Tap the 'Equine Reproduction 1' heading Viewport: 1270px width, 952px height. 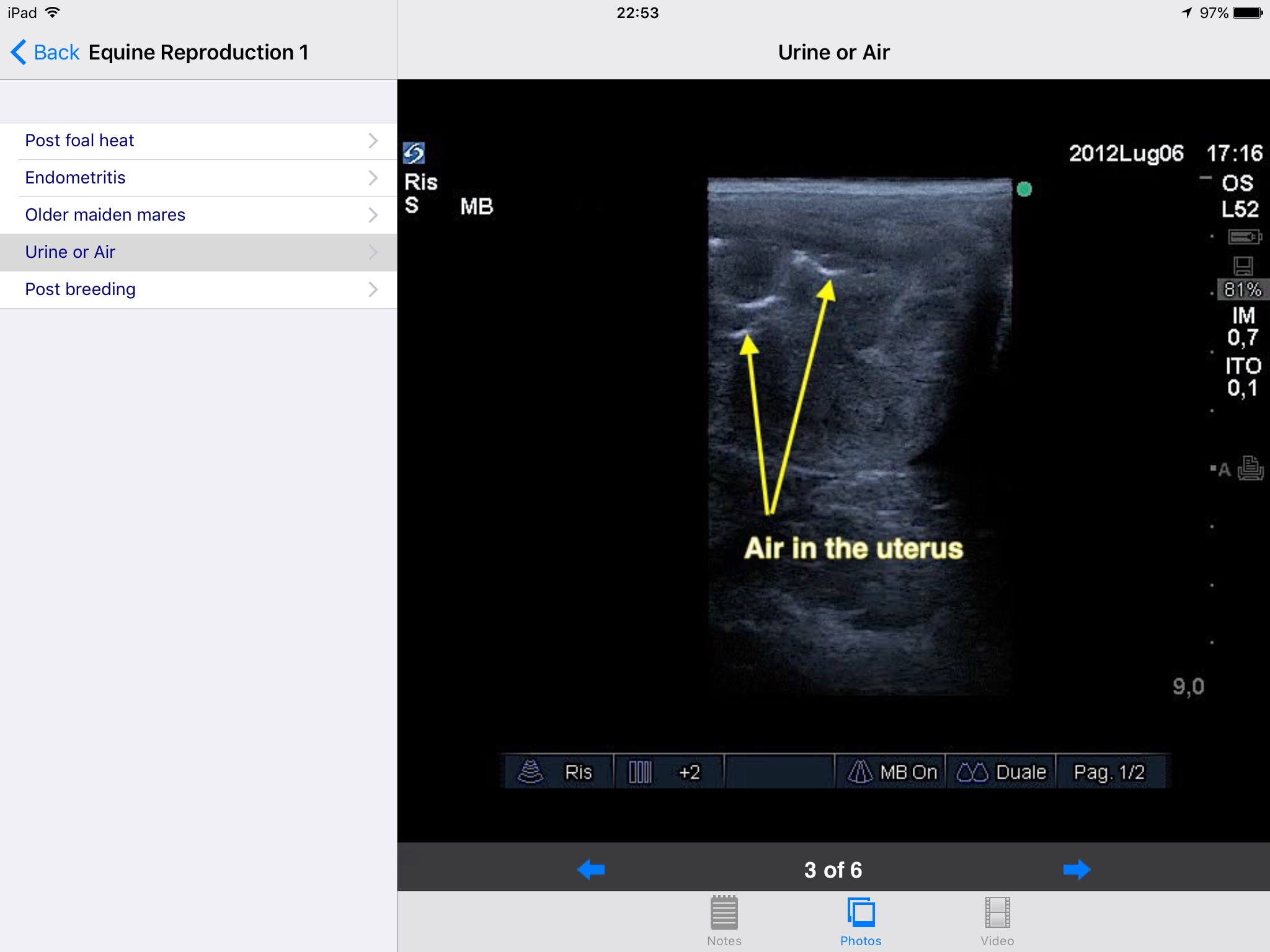198,52
